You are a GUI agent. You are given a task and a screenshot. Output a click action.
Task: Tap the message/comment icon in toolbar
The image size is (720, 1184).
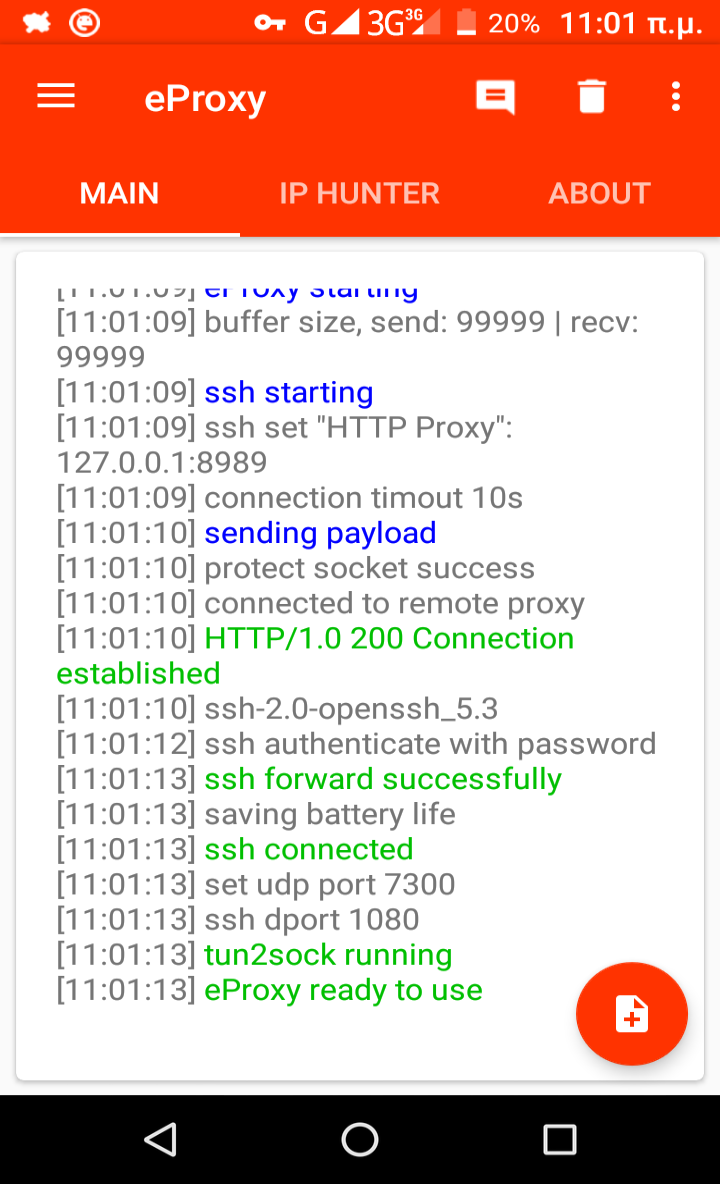click(x=495, y=97)
